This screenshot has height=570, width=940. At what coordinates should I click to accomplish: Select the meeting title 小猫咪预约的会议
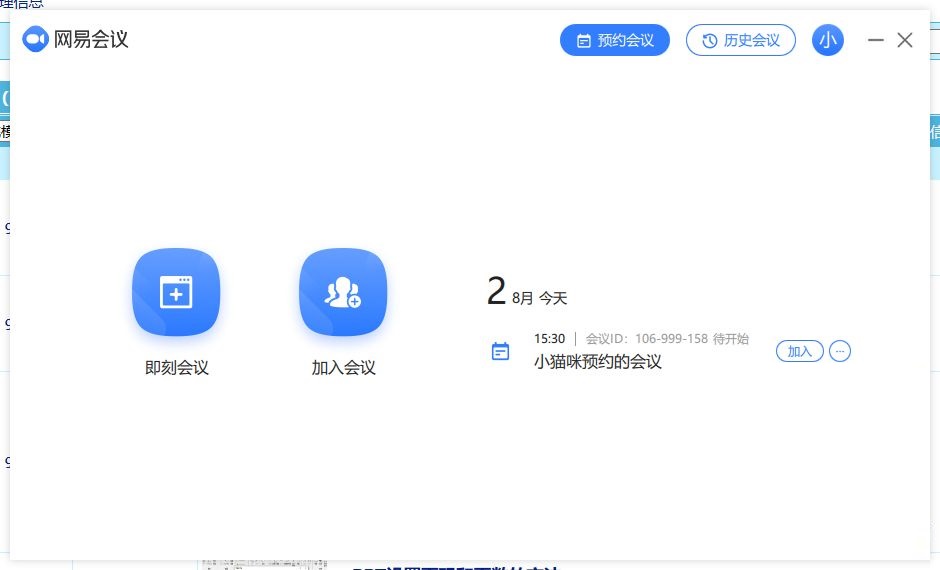598,361
